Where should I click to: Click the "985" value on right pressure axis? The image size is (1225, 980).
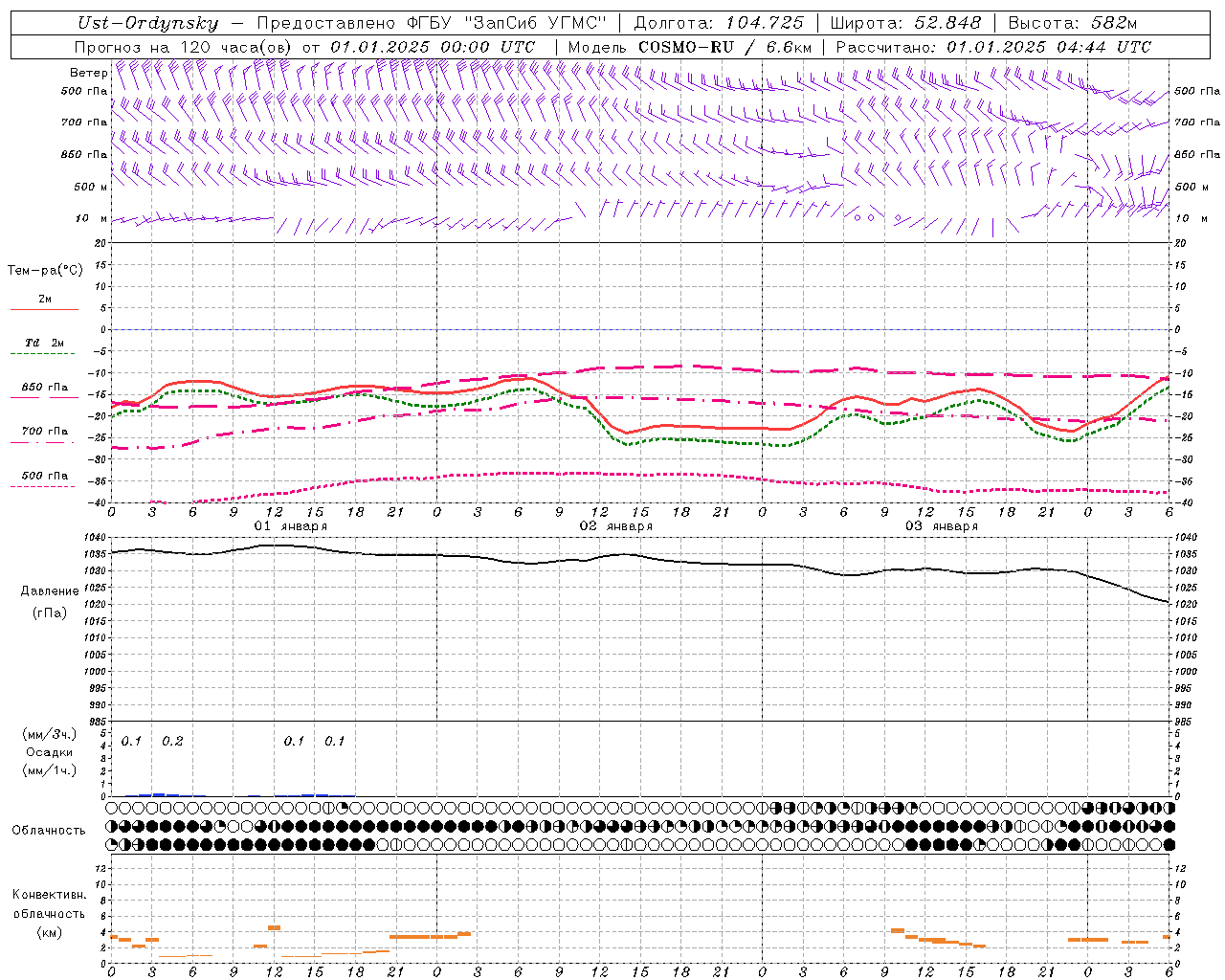(x=1185, y=722)
